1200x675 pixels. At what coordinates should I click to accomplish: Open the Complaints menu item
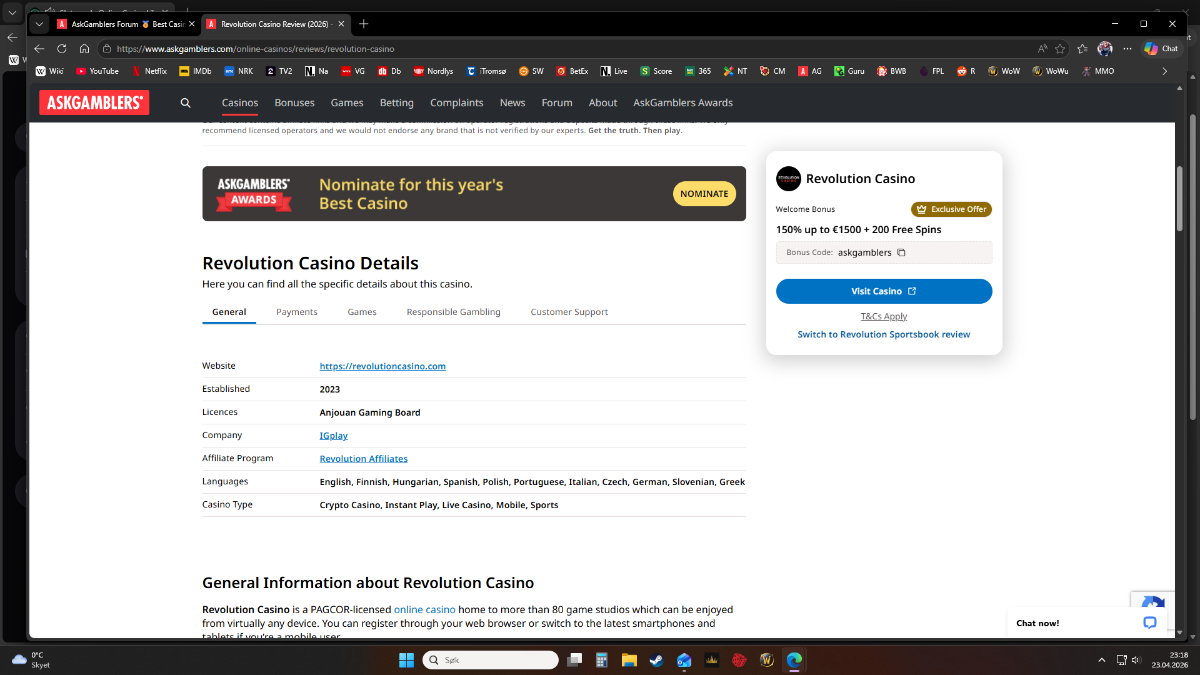tap(456, 103)
